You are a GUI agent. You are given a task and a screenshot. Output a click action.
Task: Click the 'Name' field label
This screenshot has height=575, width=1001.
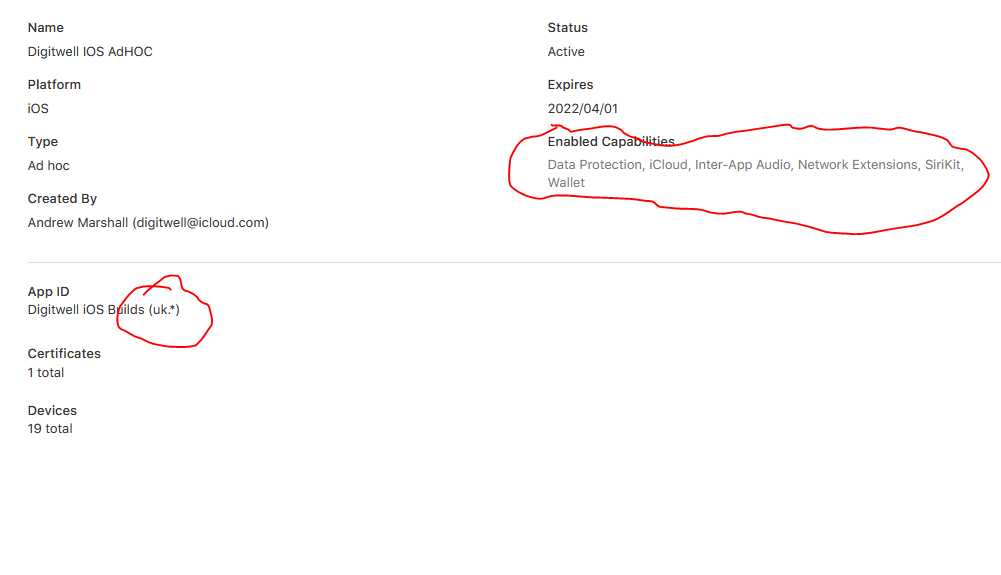coord(45,27)
